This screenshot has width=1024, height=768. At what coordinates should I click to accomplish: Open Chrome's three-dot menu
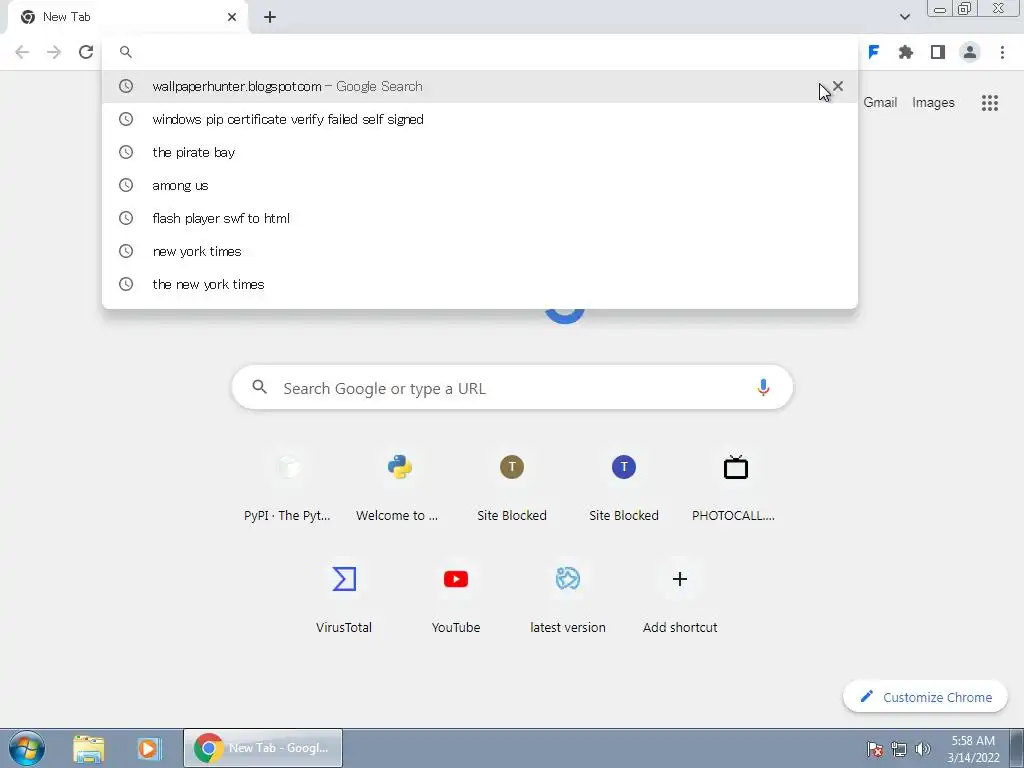click(1002, 52)
